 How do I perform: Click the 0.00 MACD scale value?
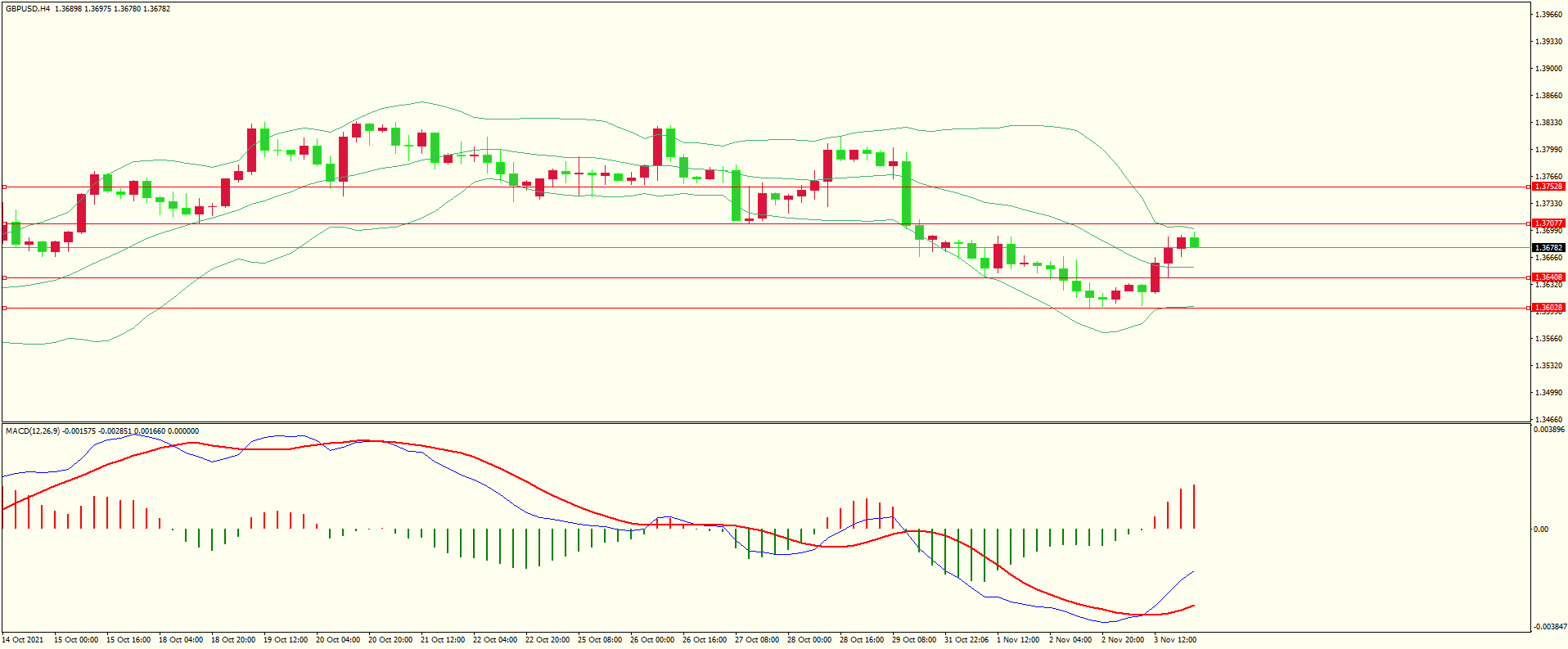[1541, 530]
